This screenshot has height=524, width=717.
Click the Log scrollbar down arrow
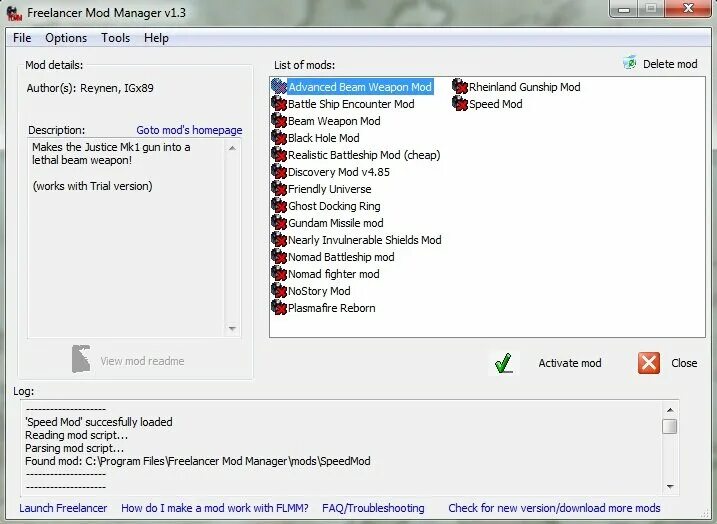click(670, 487)
